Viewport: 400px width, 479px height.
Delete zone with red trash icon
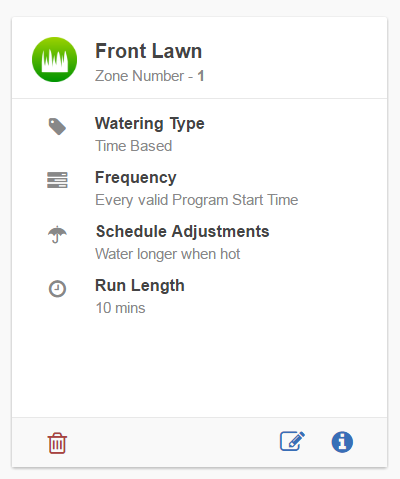pos(57,443)
